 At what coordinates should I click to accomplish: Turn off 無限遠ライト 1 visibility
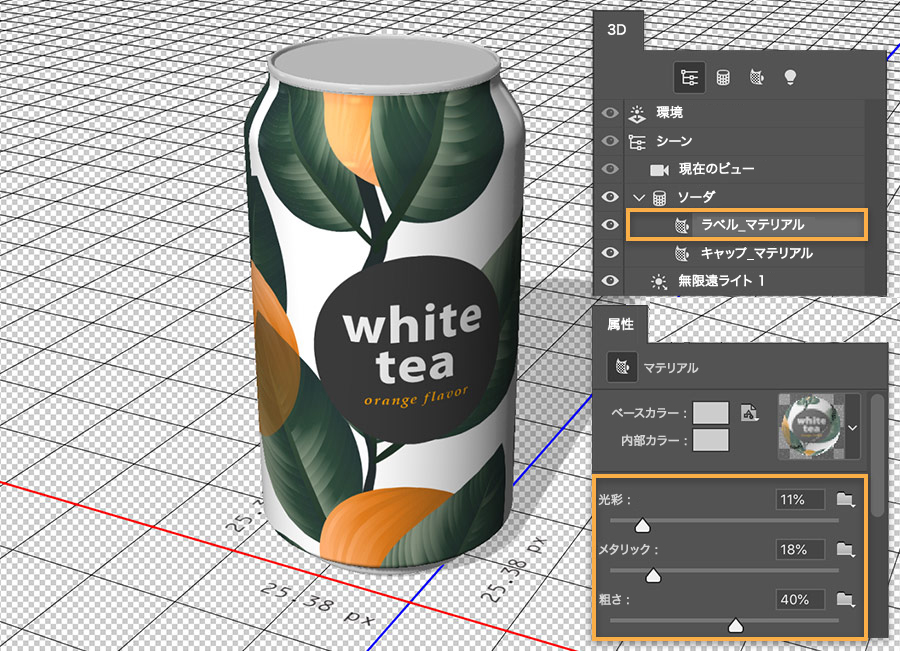pyautogui.click(x=610, y=281)
